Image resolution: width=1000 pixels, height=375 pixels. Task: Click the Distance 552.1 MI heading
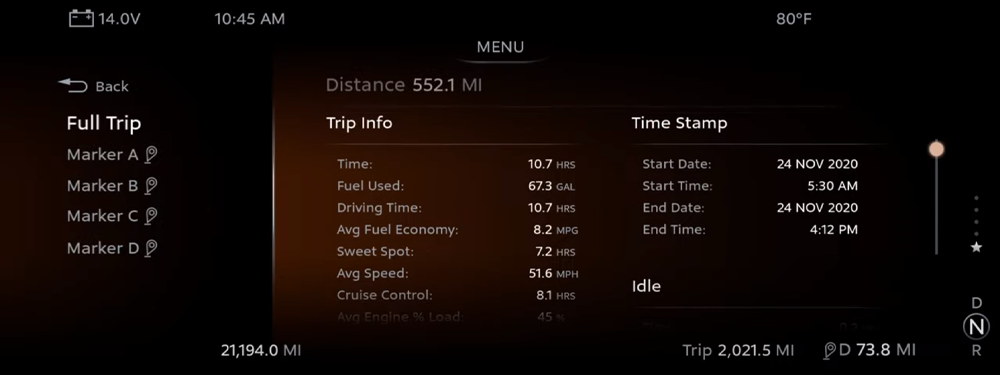coord(404,85)
